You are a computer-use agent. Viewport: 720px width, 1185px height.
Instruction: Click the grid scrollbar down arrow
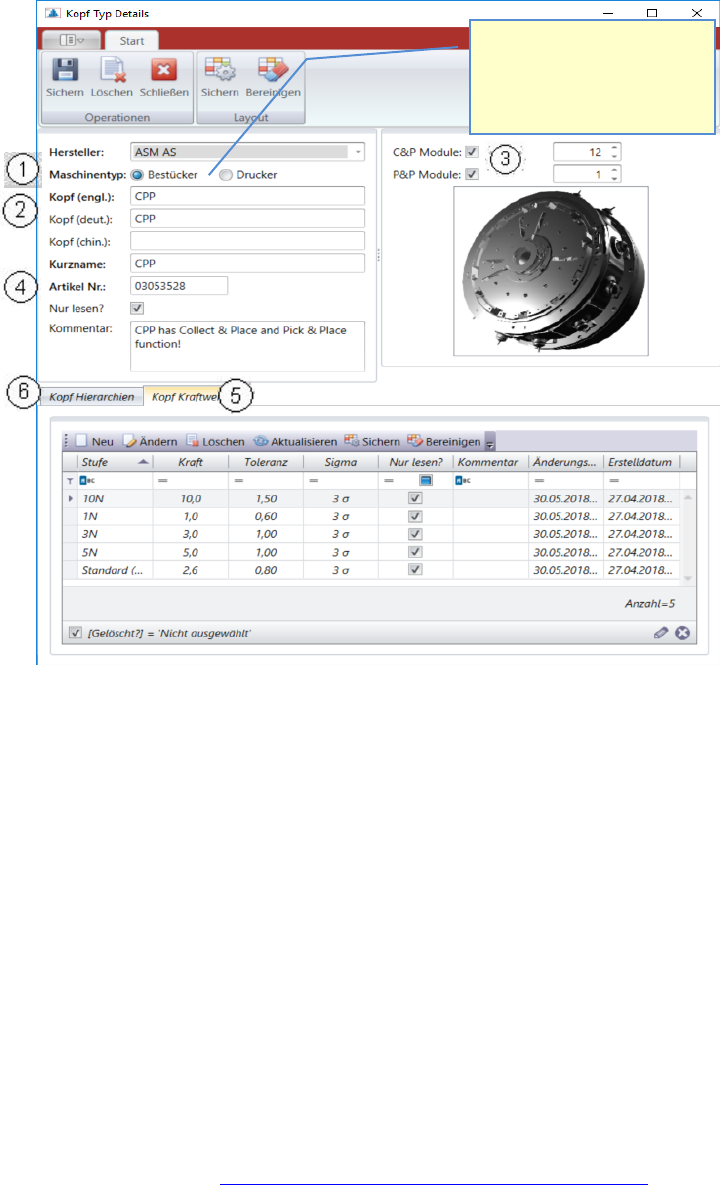point(688,578)
